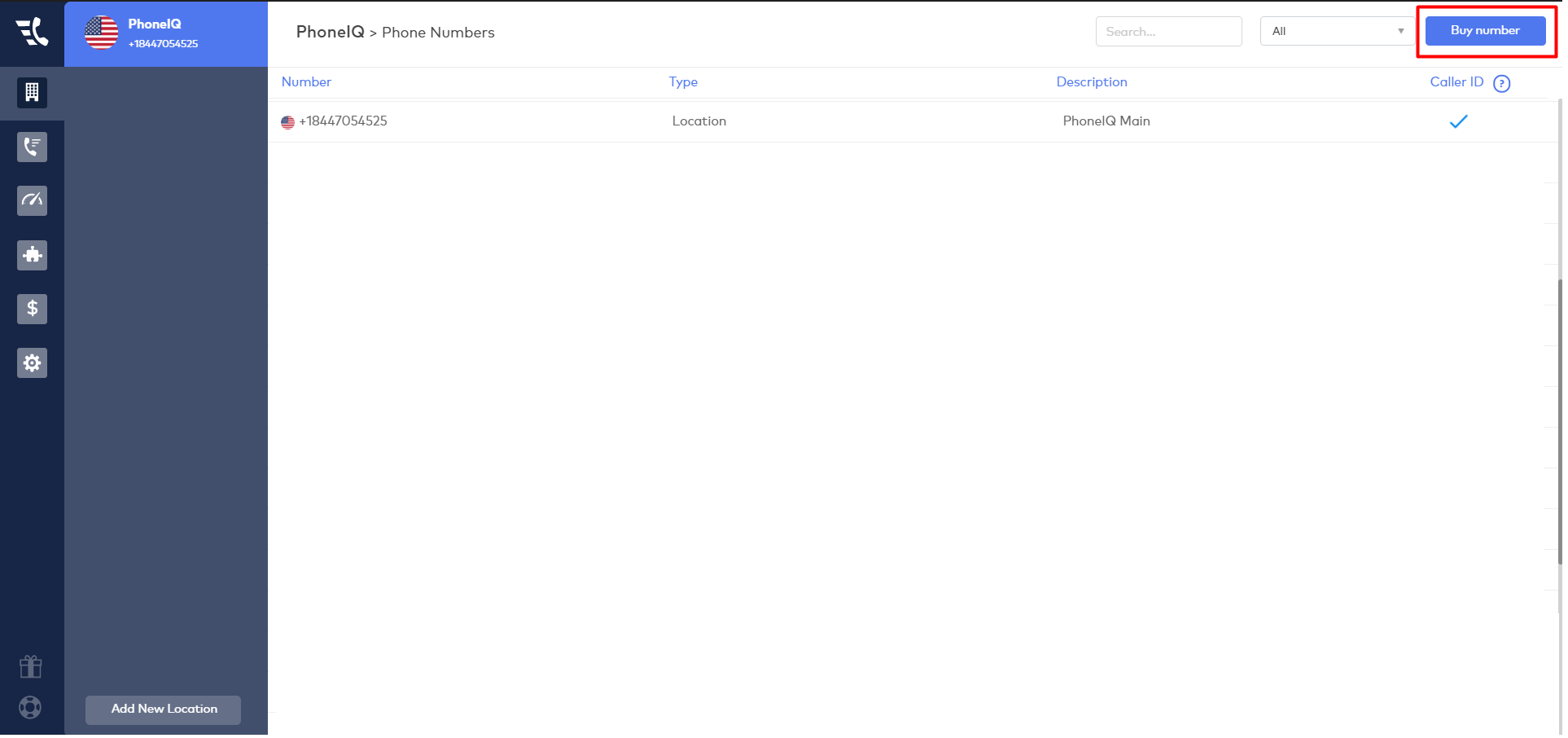Click the Location type cell
The height and width of the screenshot is (738, 1568).
(x=699, y=121)
